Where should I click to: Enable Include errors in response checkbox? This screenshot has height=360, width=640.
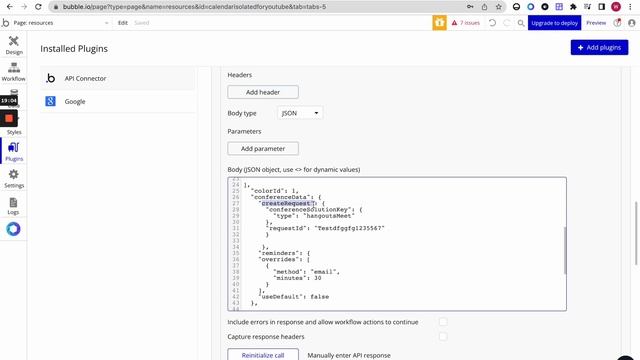point(443,322)
